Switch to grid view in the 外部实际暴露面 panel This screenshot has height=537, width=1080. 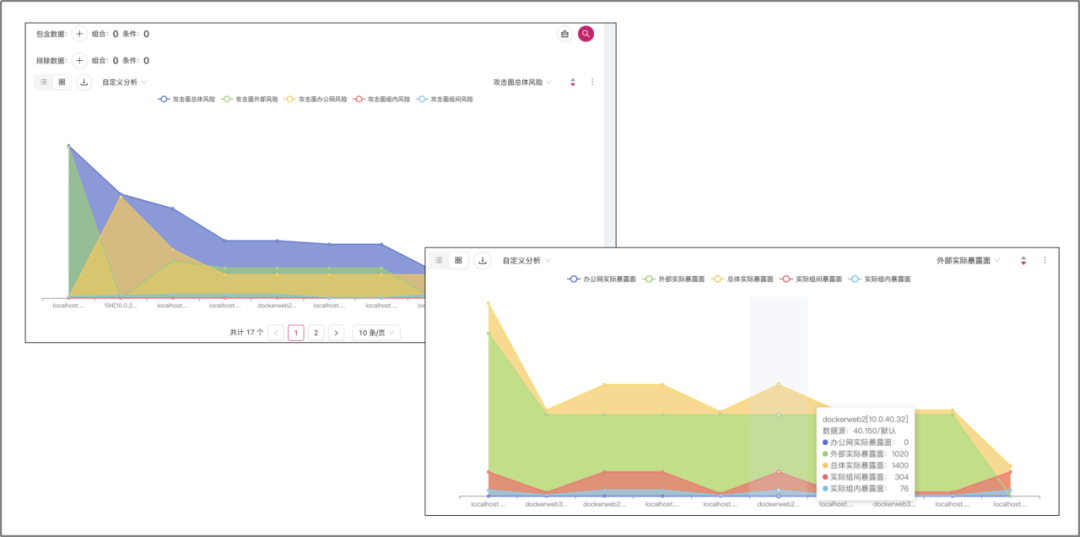(458, 260)
